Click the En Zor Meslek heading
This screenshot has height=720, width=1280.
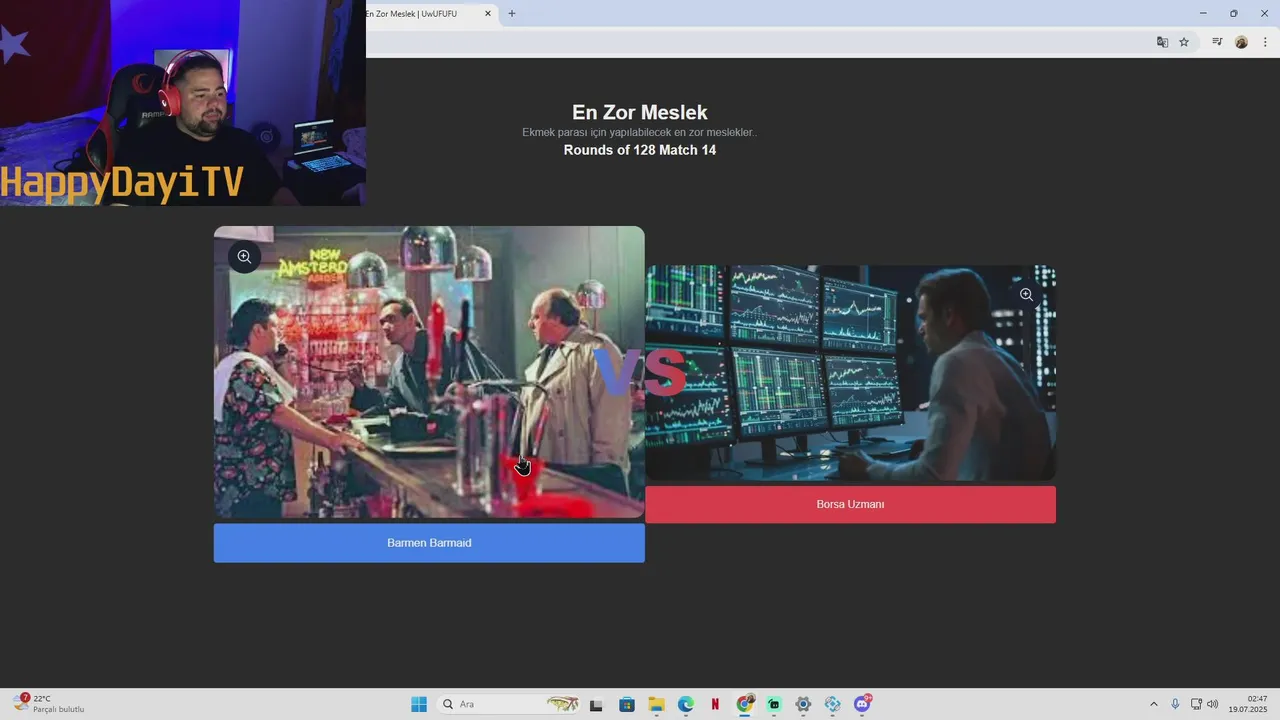pos(640,113)
